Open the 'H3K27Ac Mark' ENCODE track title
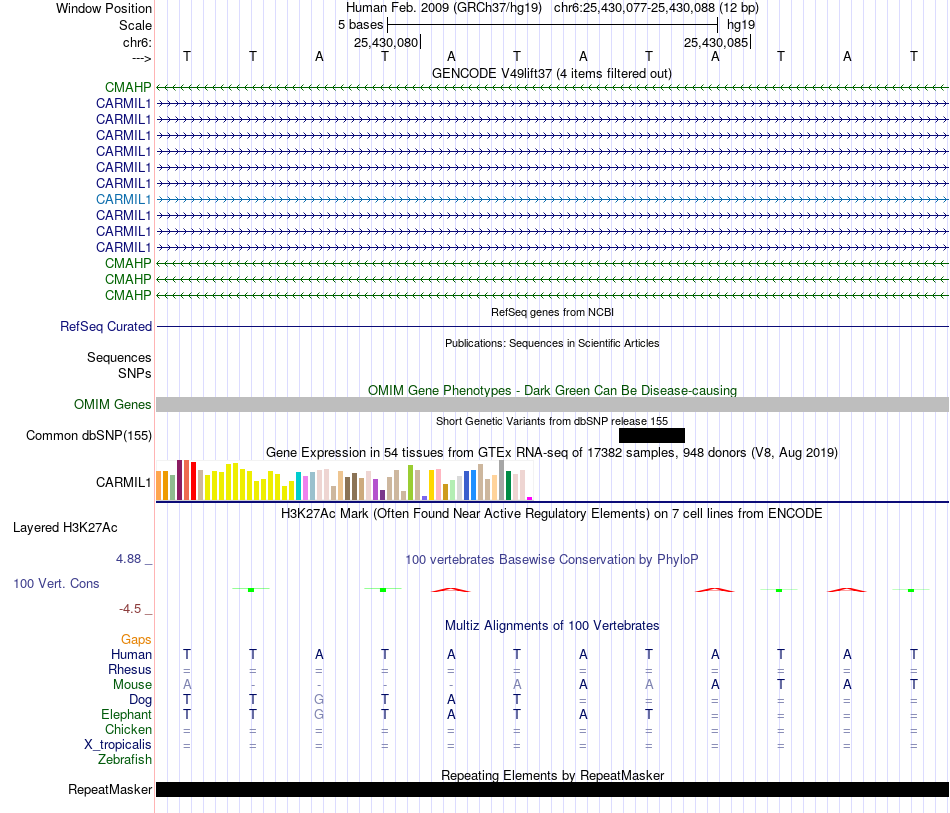 click(552, 514)
